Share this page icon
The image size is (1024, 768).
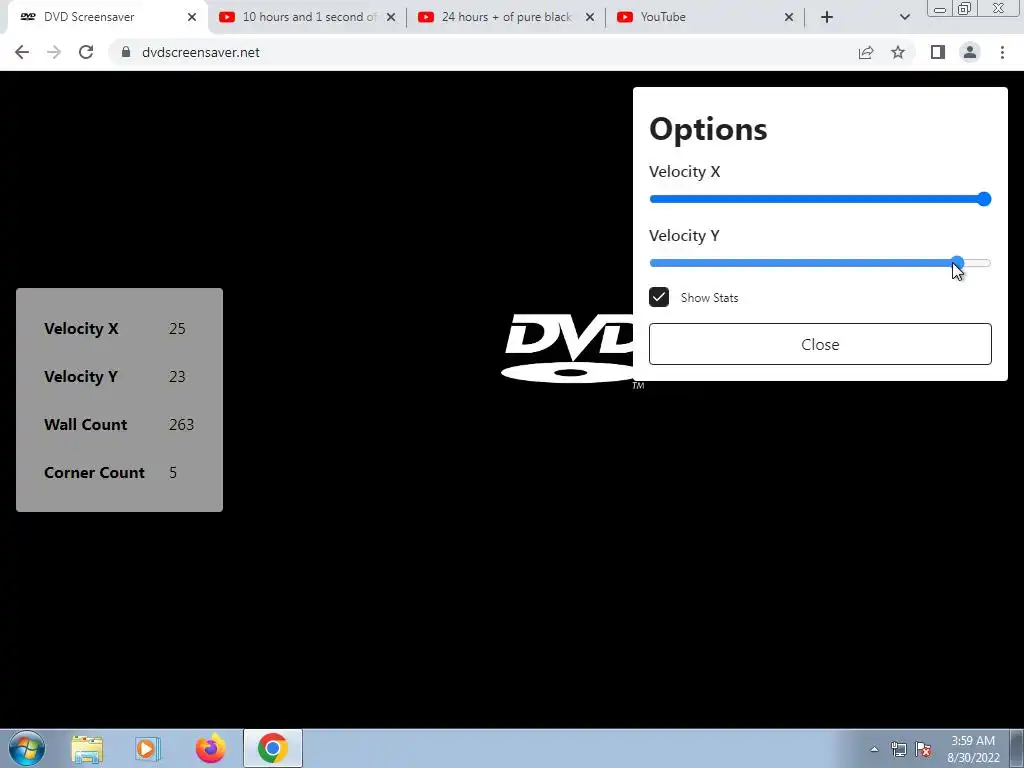click(866, 52)
